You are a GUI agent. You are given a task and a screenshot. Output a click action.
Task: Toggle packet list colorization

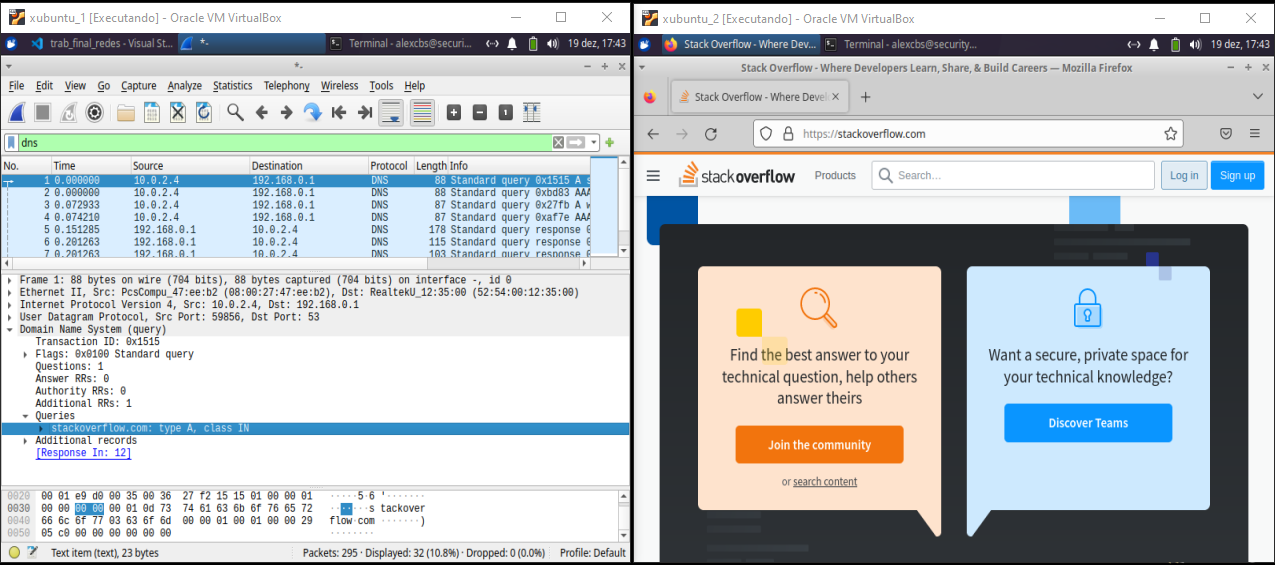coord(422,112)
